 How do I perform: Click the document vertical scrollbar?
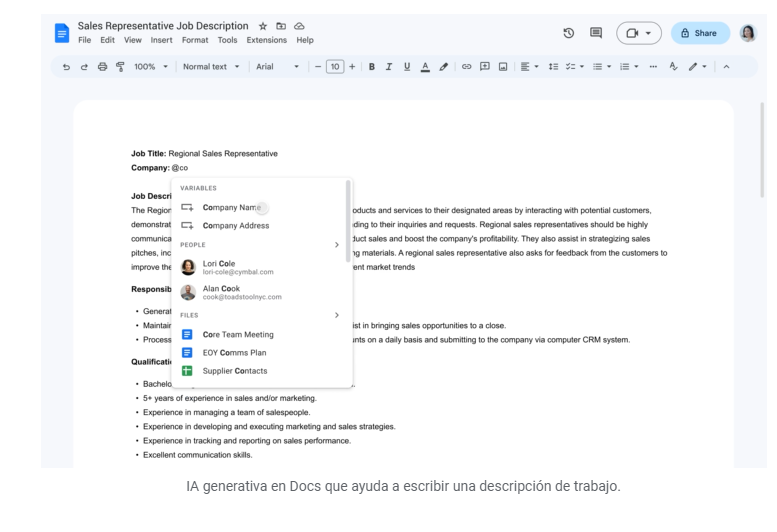click(762, 150)
